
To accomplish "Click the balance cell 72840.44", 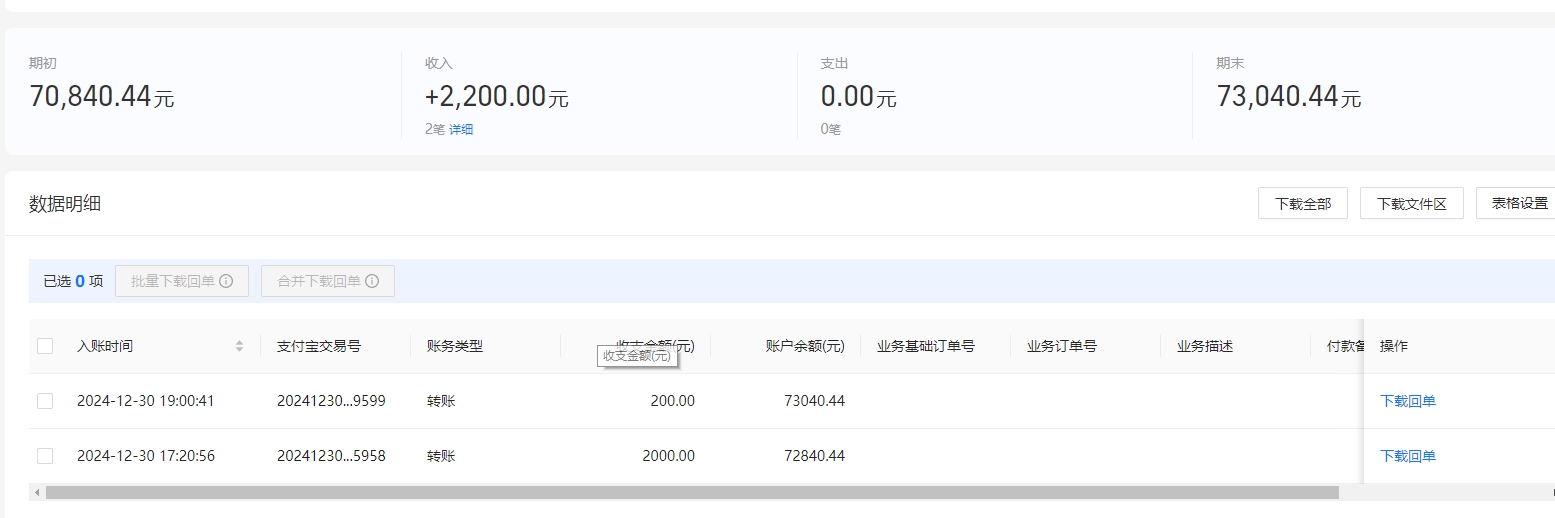I will pos(814,456).
